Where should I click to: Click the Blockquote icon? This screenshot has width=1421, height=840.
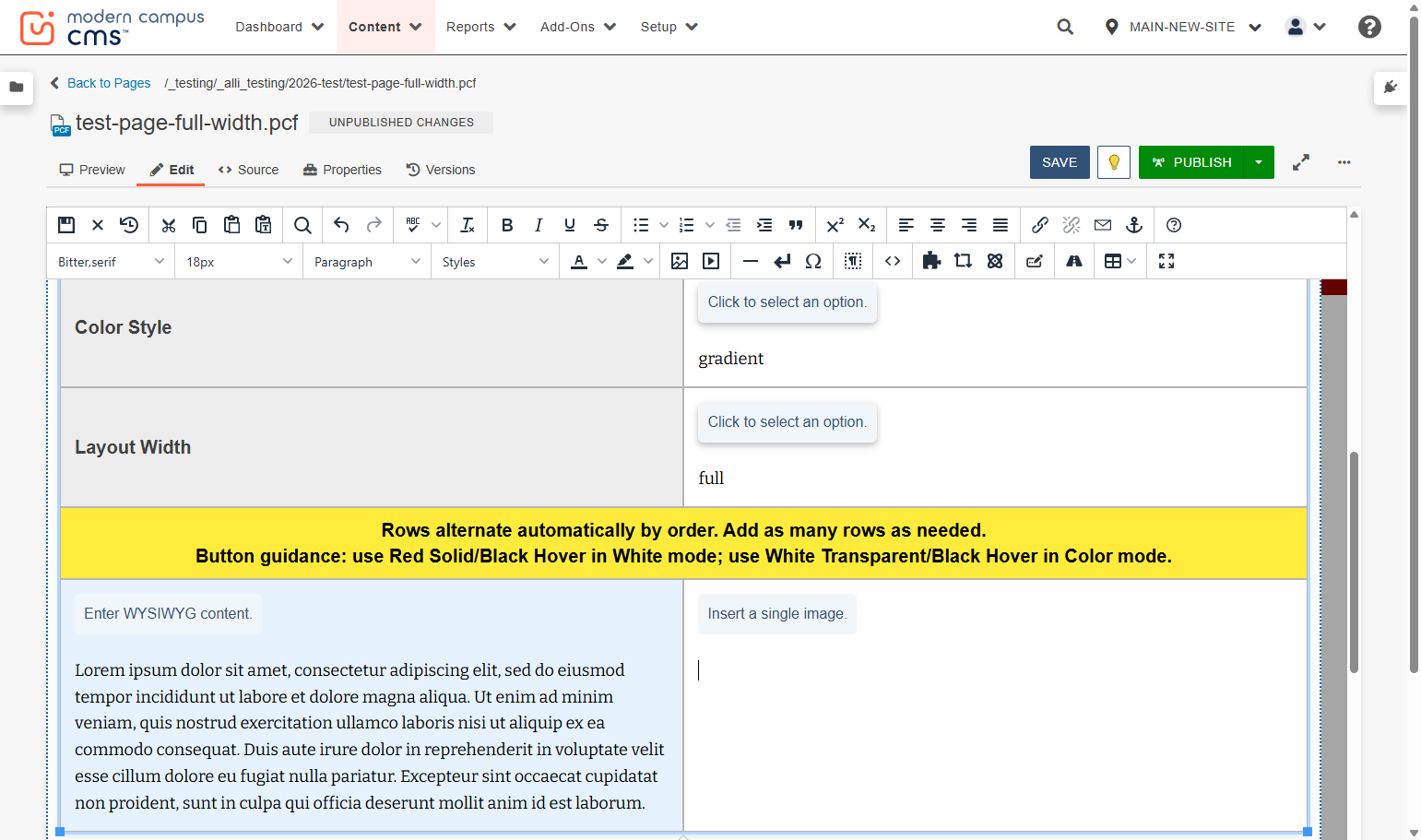point(796,225)
